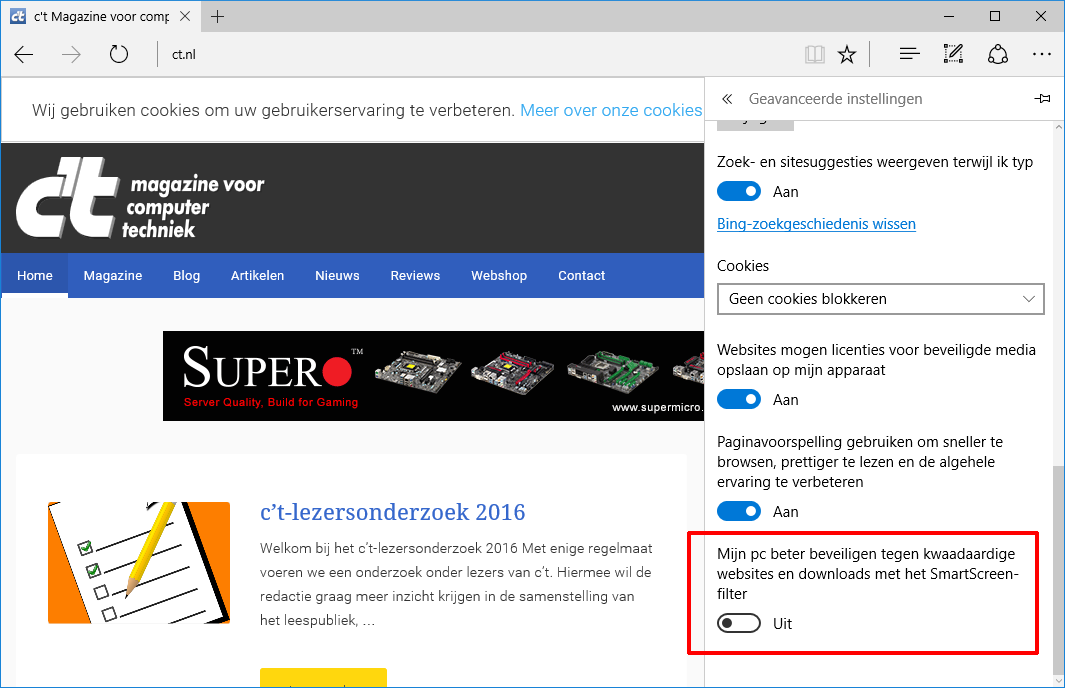Open the More actions menu
The height and width of the screenshot is (688, 1065).
click(x=1042, y=54)
